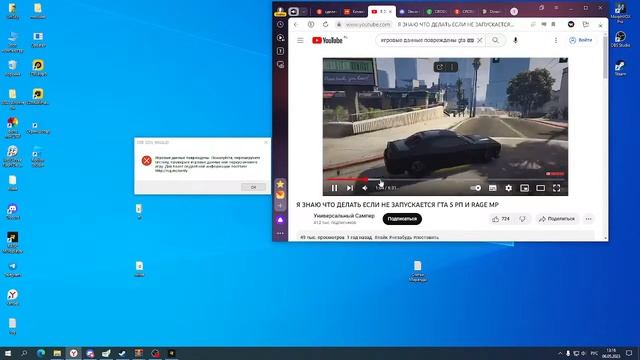Open more actions ellipsis beside Поделиться
Screen dimensions: 640x360
pyautogui.click(x=589, y=219)
